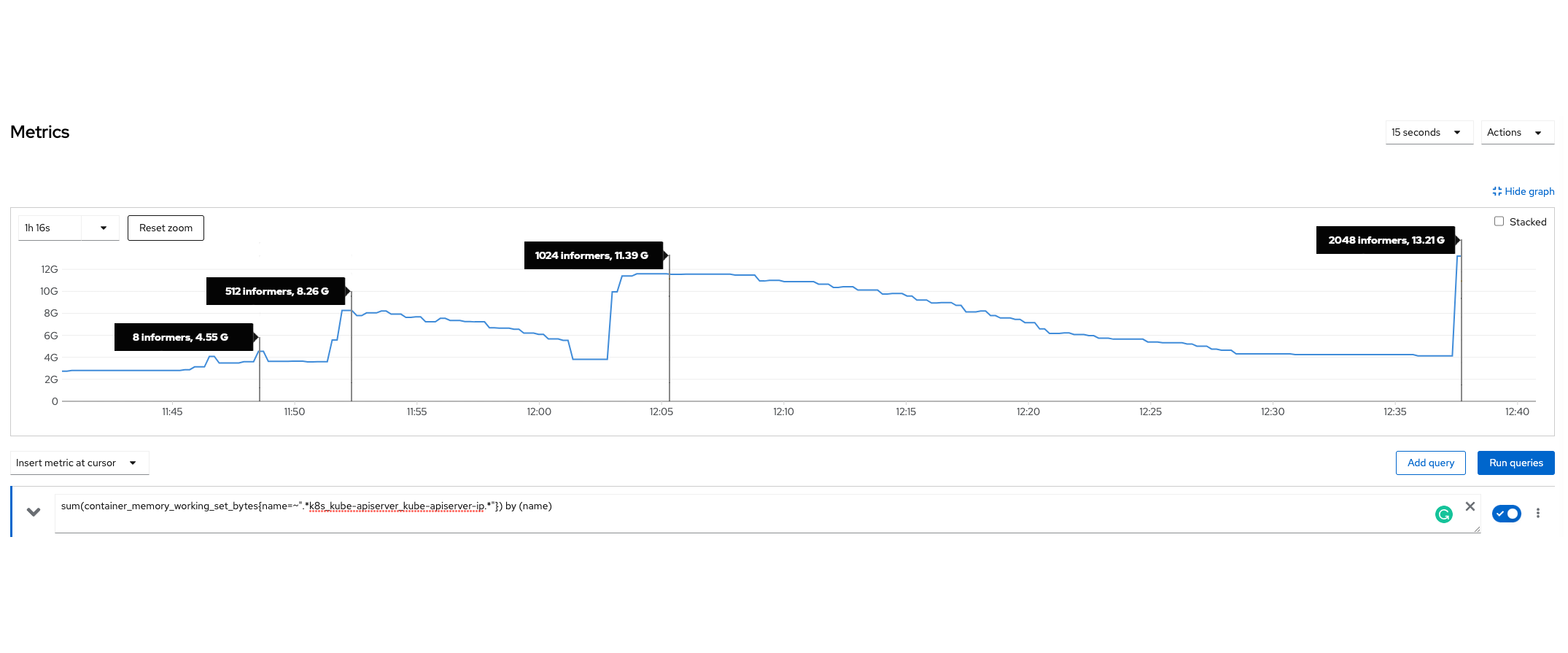Viewport: 1568px width, 653px height.
Task: Click the 8 informers, 4.55 G annotation
Action: tap(183, 337)
